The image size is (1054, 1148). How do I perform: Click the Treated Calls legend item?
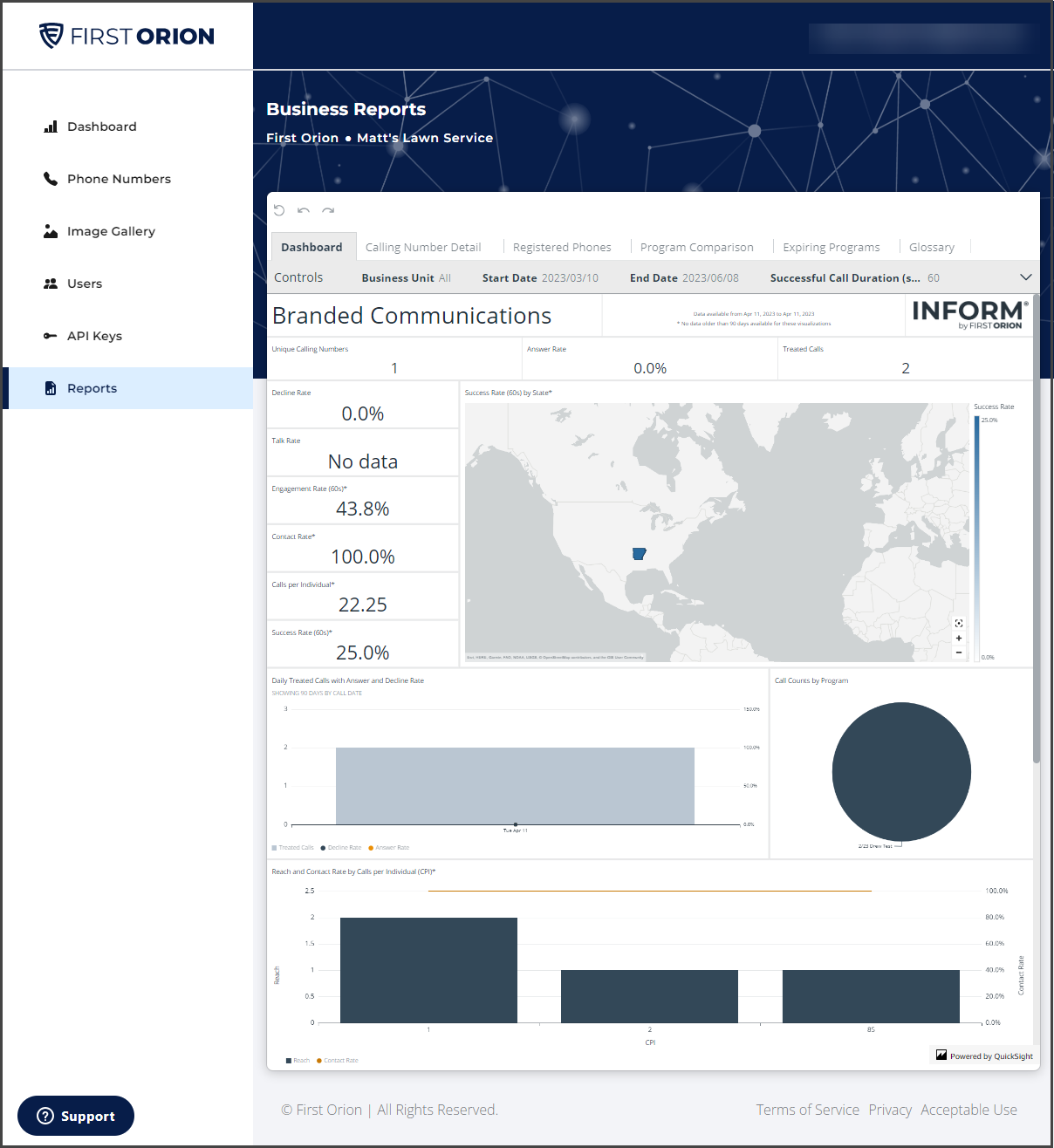(x=293, y=848)
